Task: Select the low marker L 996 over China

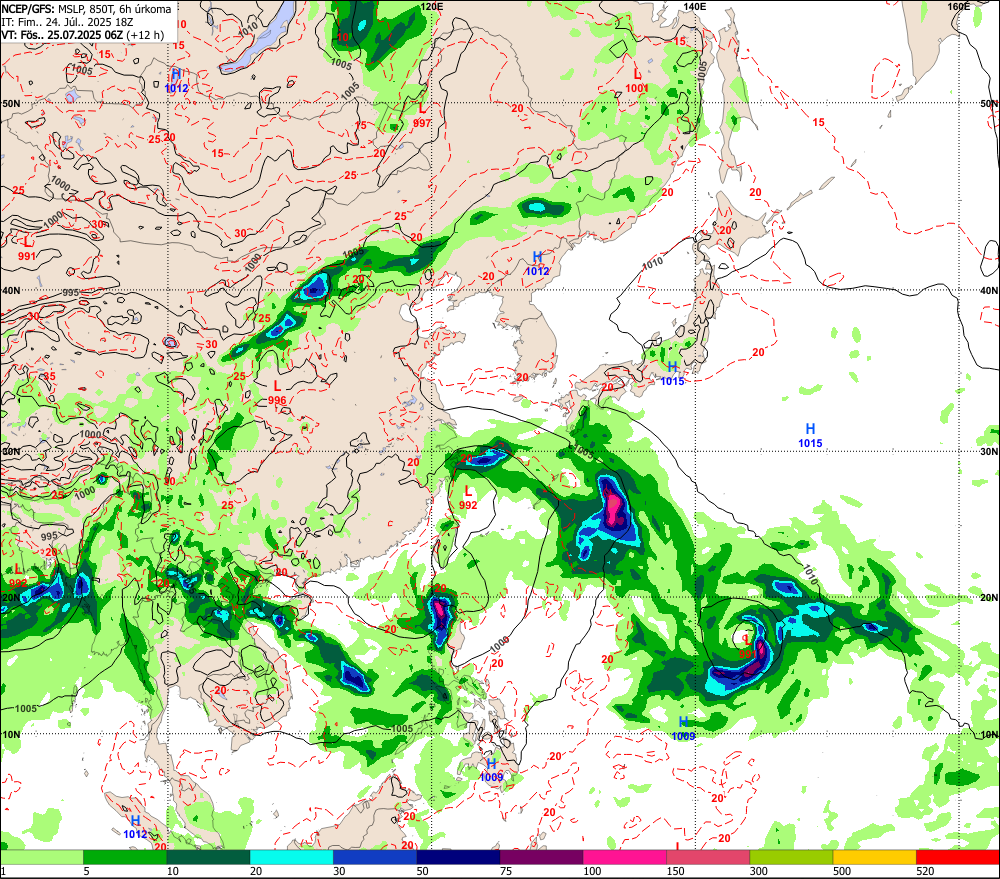Action: 277,394
